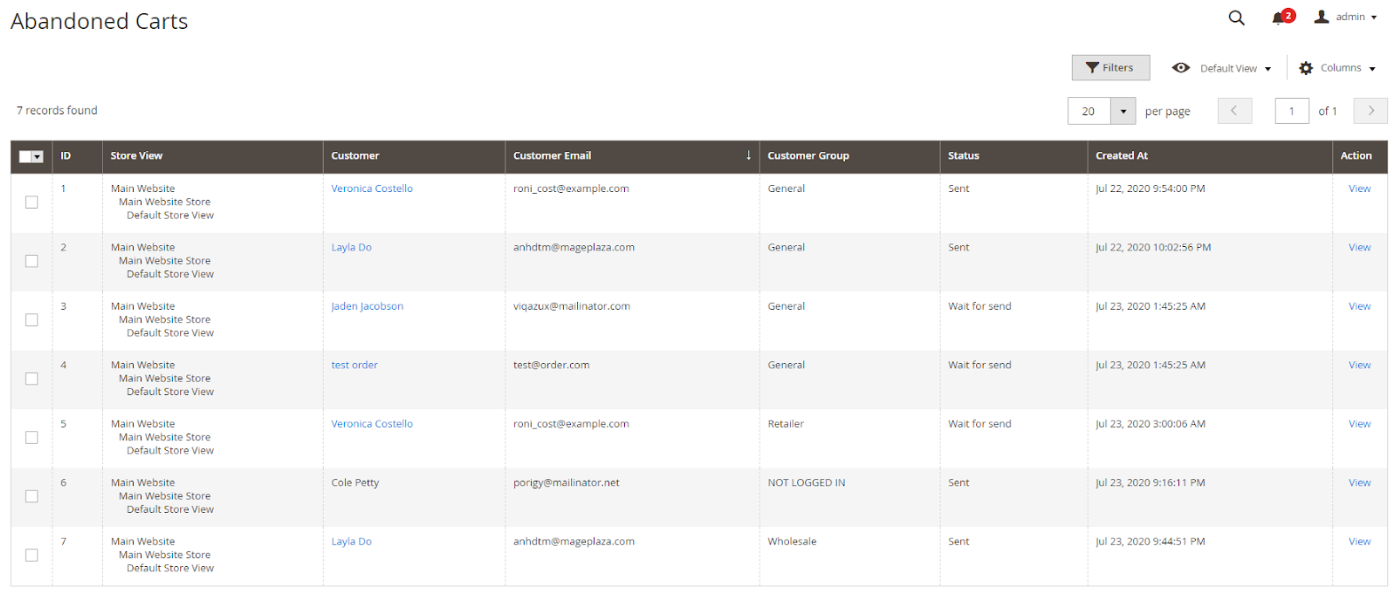This screenshot has width=1396, height=593.
Task: Click the eye icon for Default View
Action: point(1181,68)
